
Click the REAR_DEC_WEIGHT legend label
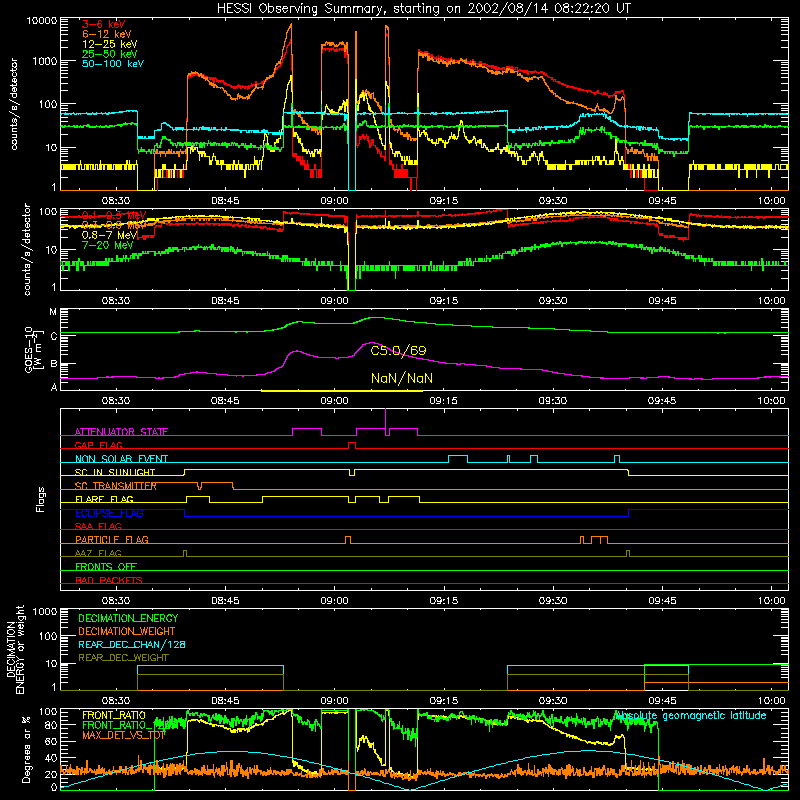click(123, 658)
